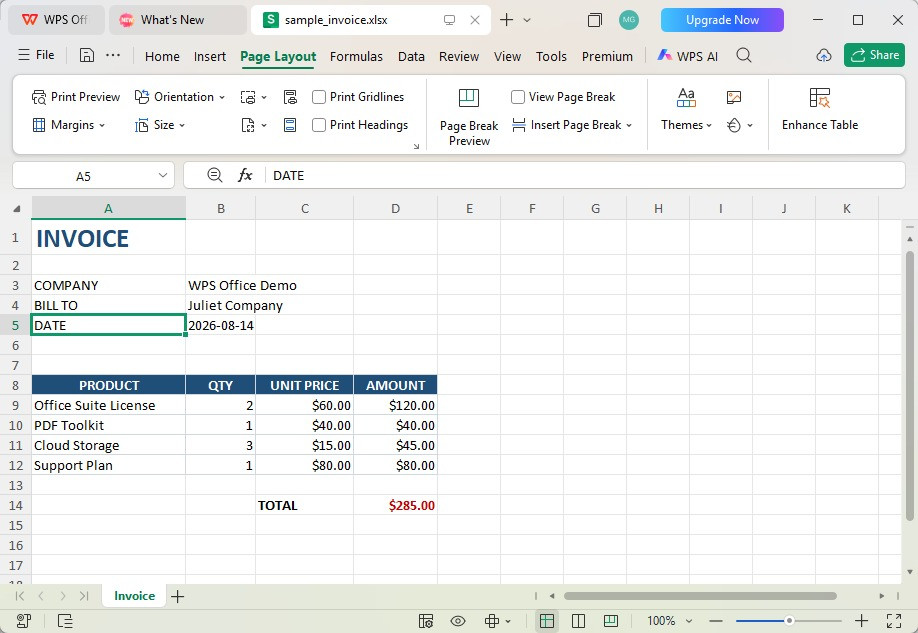The height and width of the screenshot is (633, 918).
Task: Click the zoom lens icon in the formula bar
Action: pos(214,175)
